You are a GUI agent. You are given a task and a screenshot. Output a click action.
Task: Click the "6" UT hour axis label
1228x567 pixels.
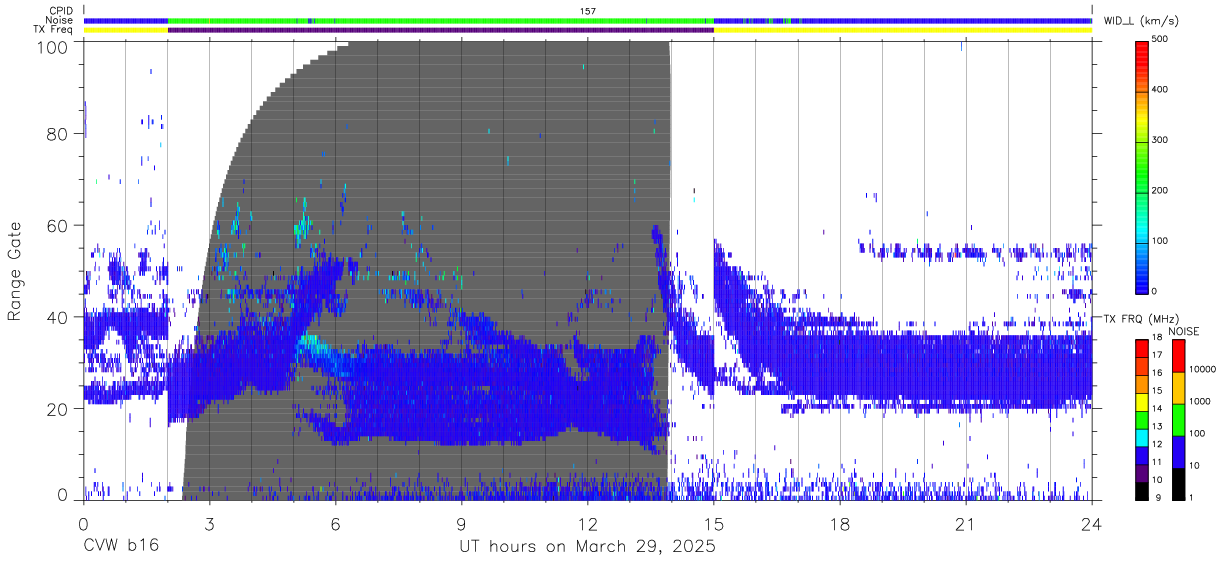(x=335, y=524)
